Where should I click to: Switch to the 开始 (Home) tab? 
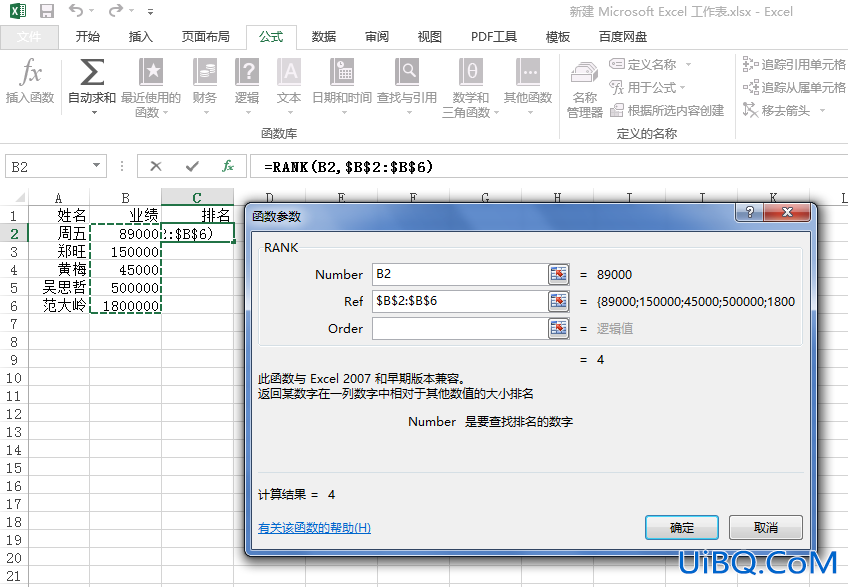pos(88,37)
